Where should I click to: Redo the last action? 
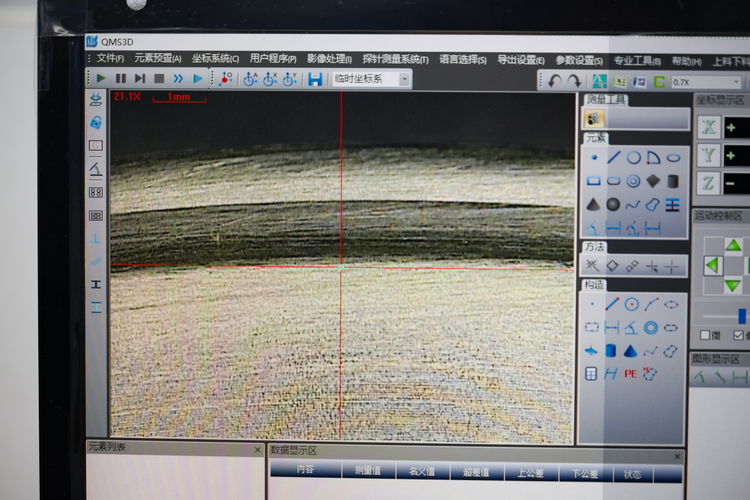[574, 81]
